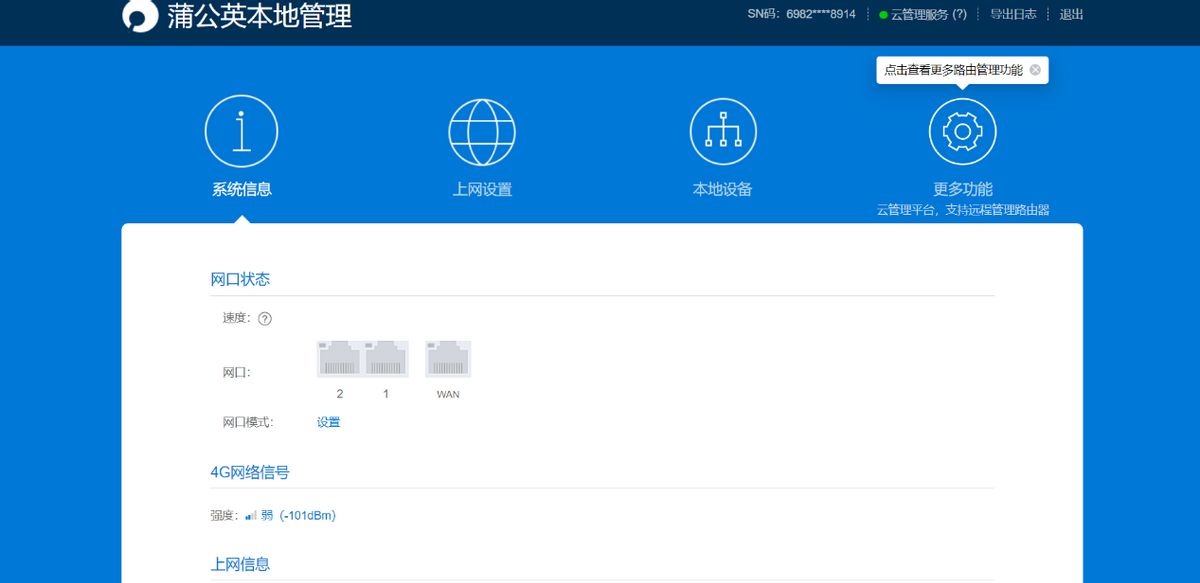The image size is (1200, 583).
Task: Select the WAN port icon
Action: (448, 359)
